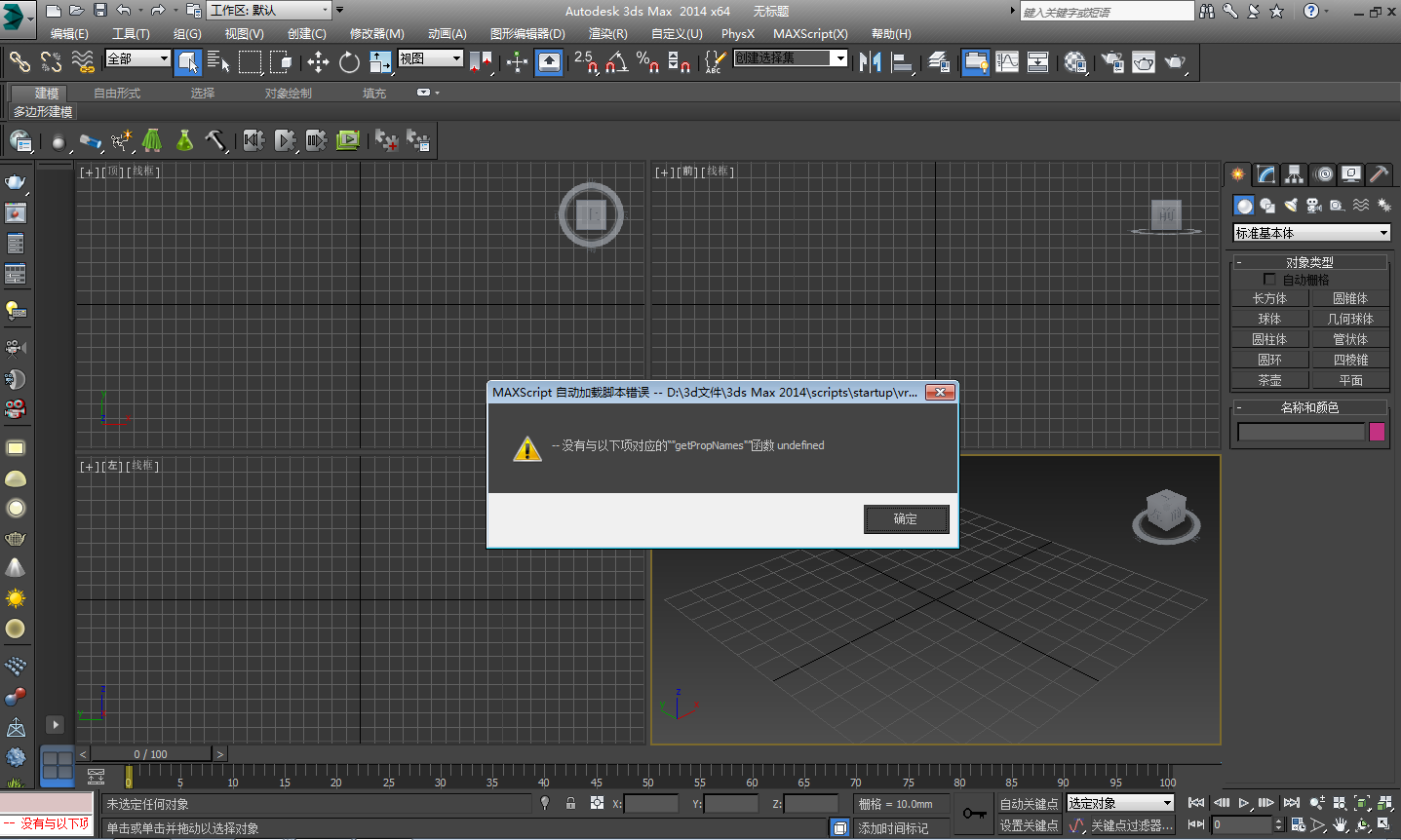Select the Move tool
Image resolution: width=1401 pixels, height=840 pixels.
[x=318, y=62]
